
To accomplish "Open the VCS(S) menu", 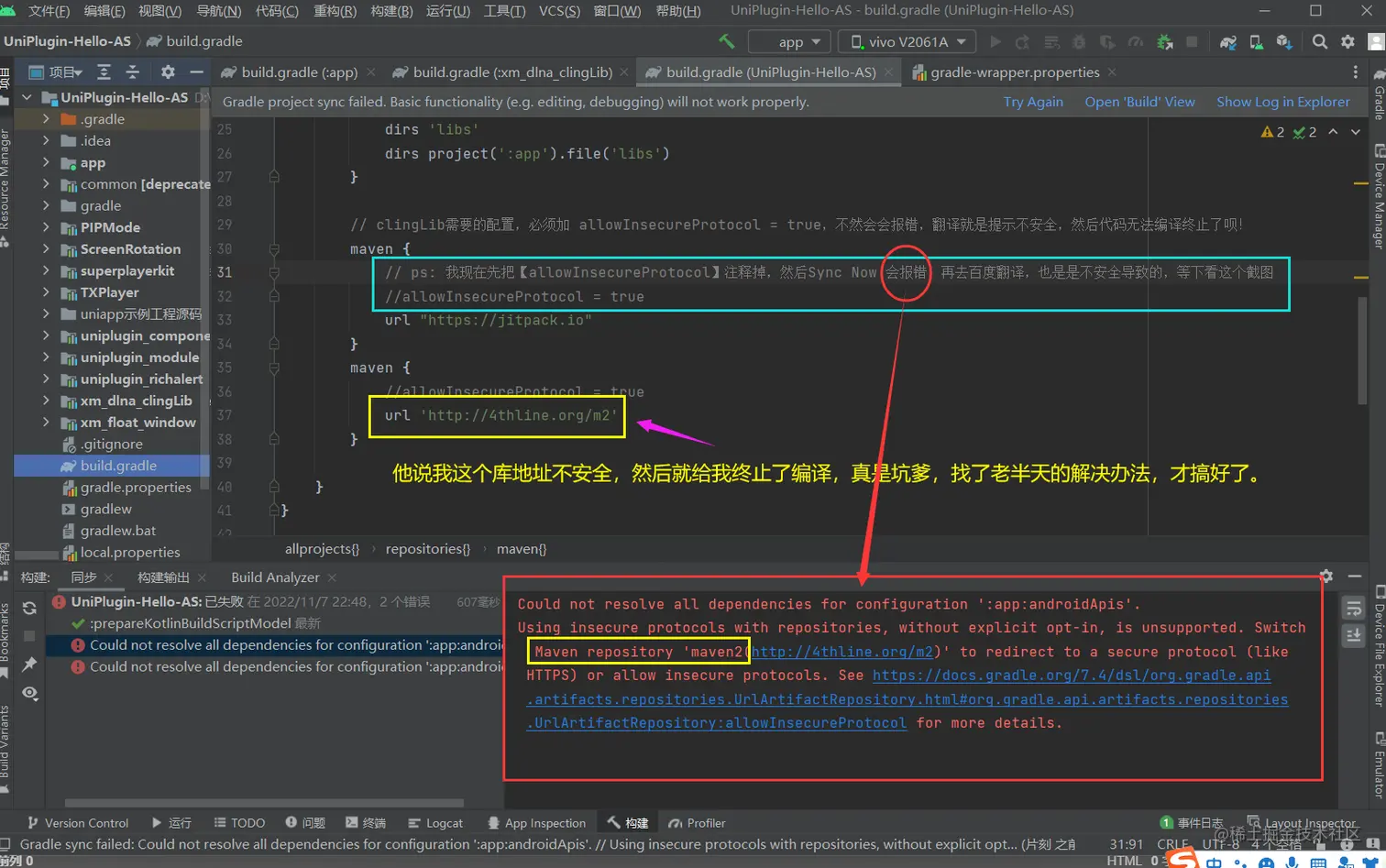I will 559,10.
